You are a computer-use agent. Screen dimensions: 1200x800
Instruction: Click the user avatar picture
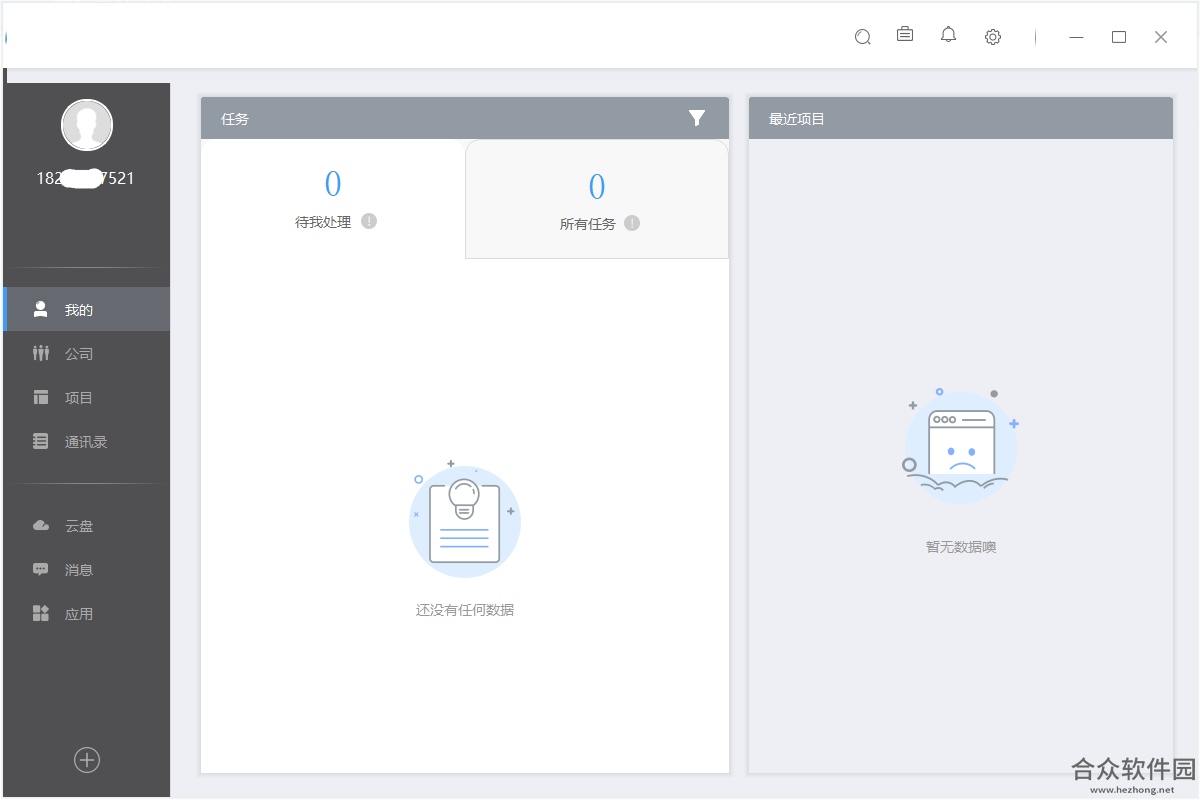pos(87,125)
